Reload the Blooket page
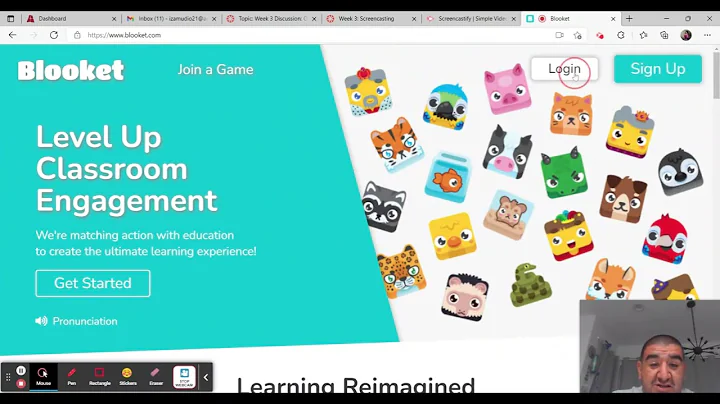This screenshot has width=720, height=404. click(54, 35)
